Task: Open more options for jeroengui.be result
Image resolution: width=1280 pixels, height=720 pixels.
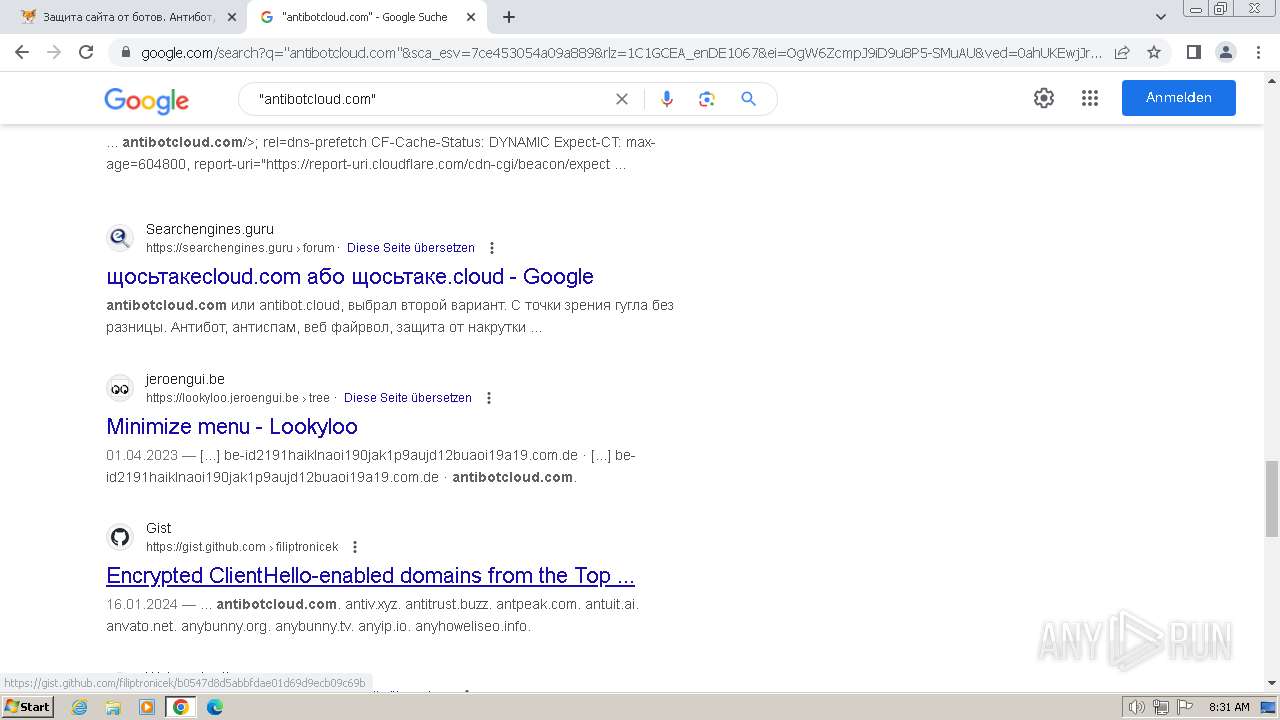Action: pos(488,398)
